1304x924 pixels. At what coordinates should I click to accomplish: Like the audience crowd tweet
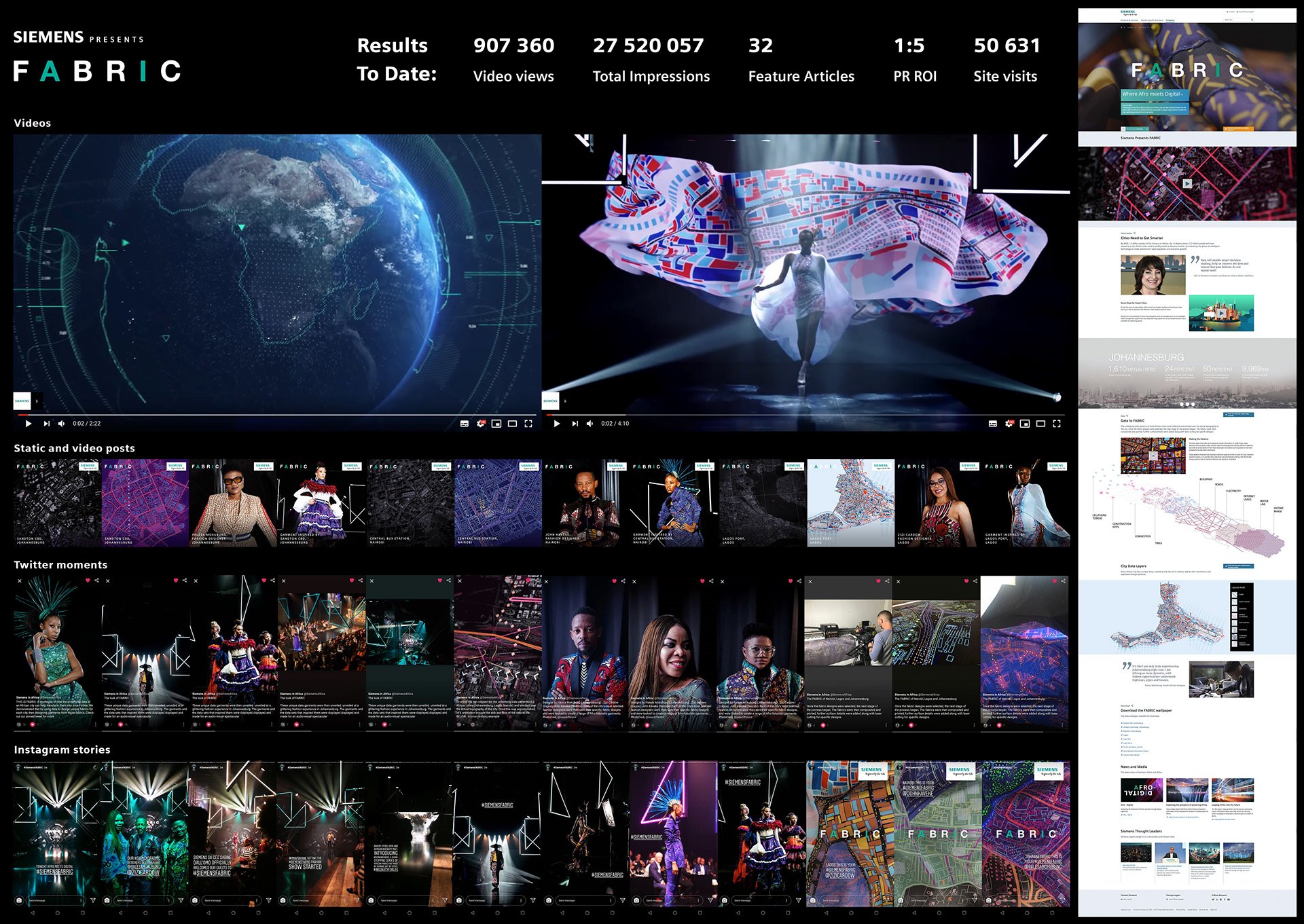352,580
